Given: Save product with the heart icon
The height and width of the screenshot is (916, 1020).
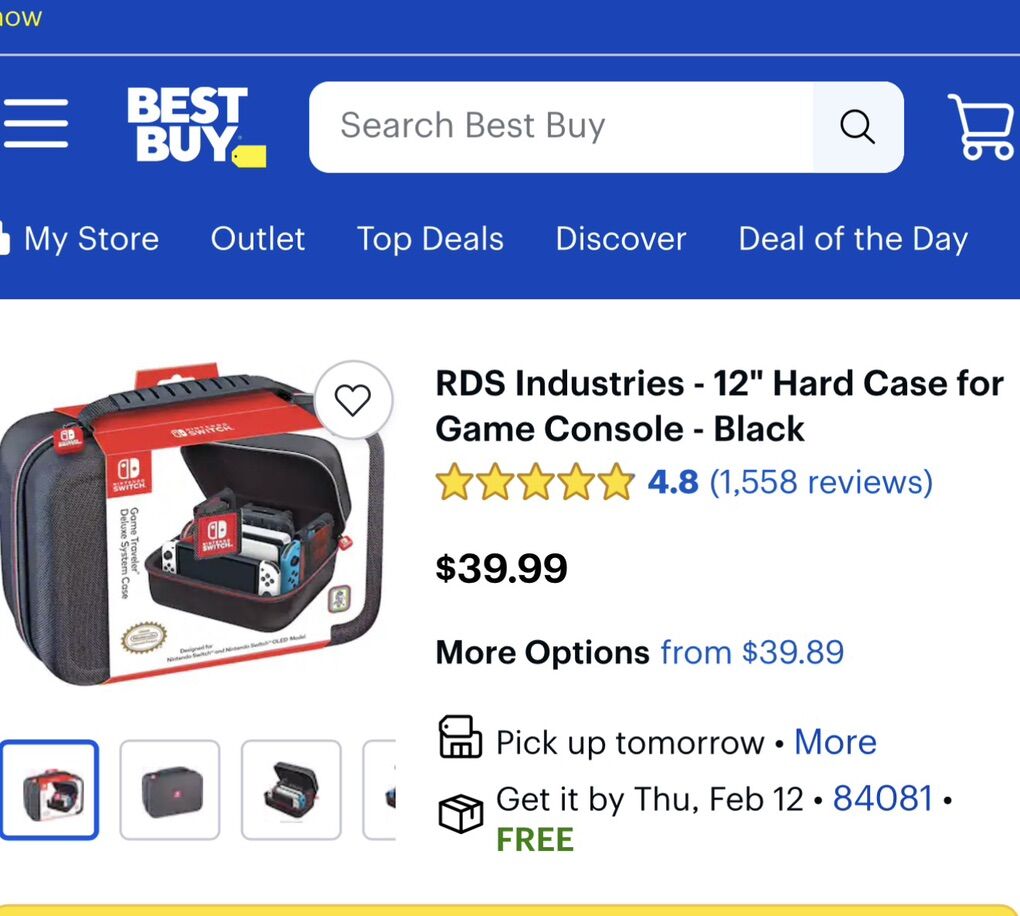Looking at the screenshot, I should tap(352, 400).
